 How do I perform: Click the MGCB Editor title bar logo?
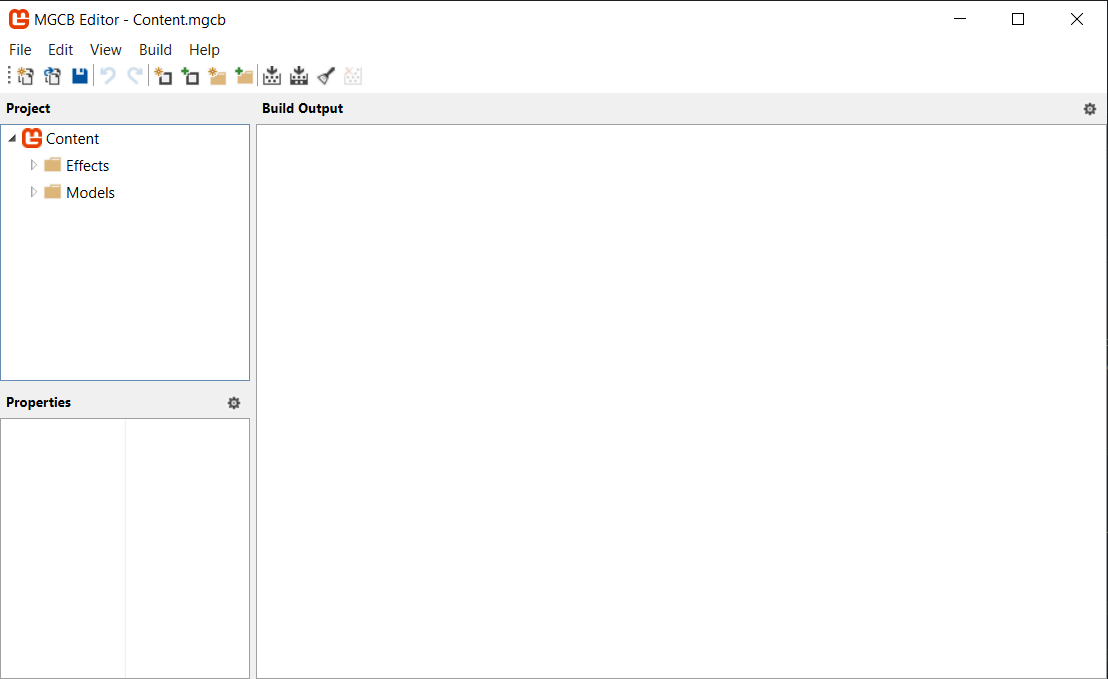tap(19, 19)
